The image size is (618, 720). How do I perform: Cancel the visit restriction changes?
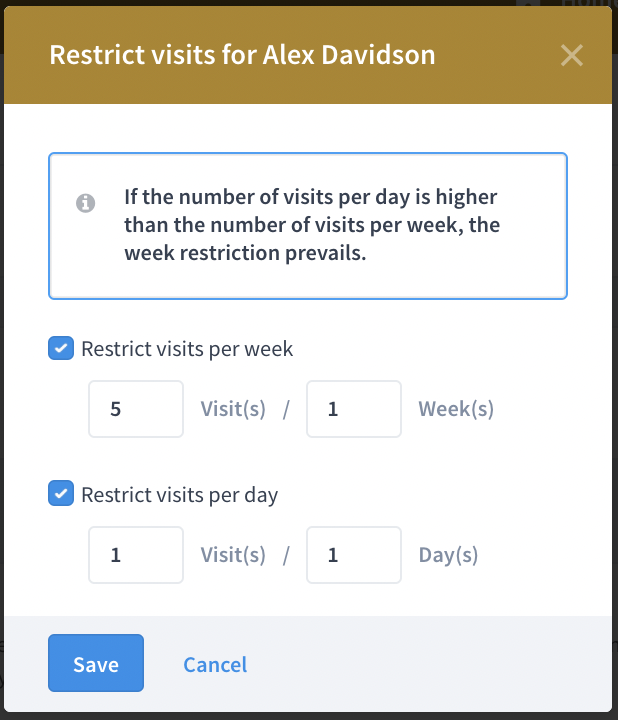click(x=215, y=664)
